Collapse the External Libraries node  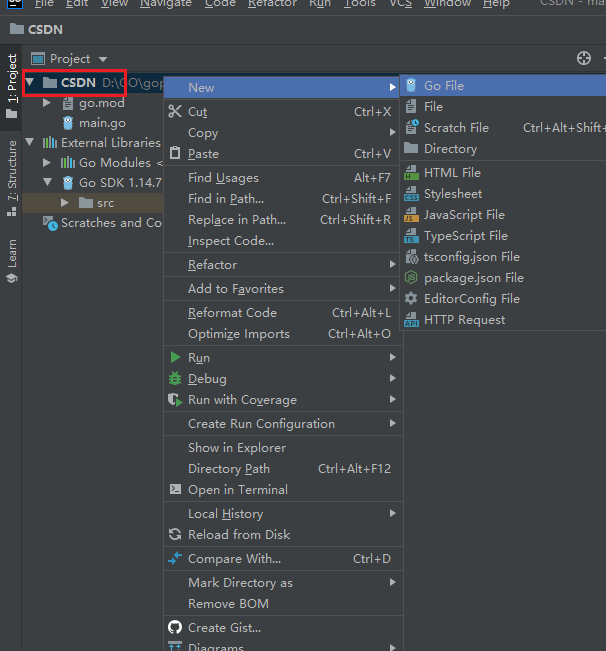pos(29,142)
